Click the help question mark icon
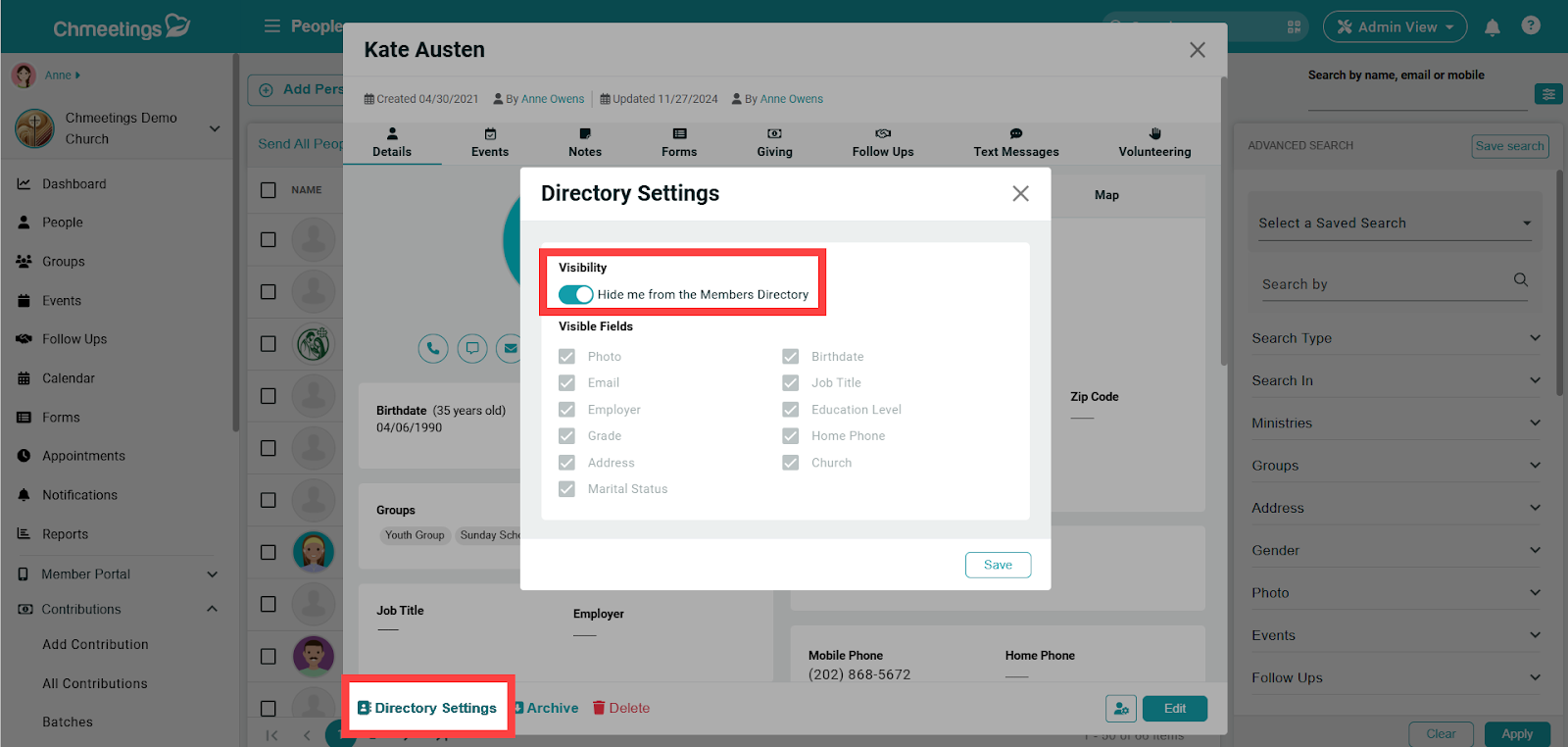1568x747 pixels. point(1531,26)
